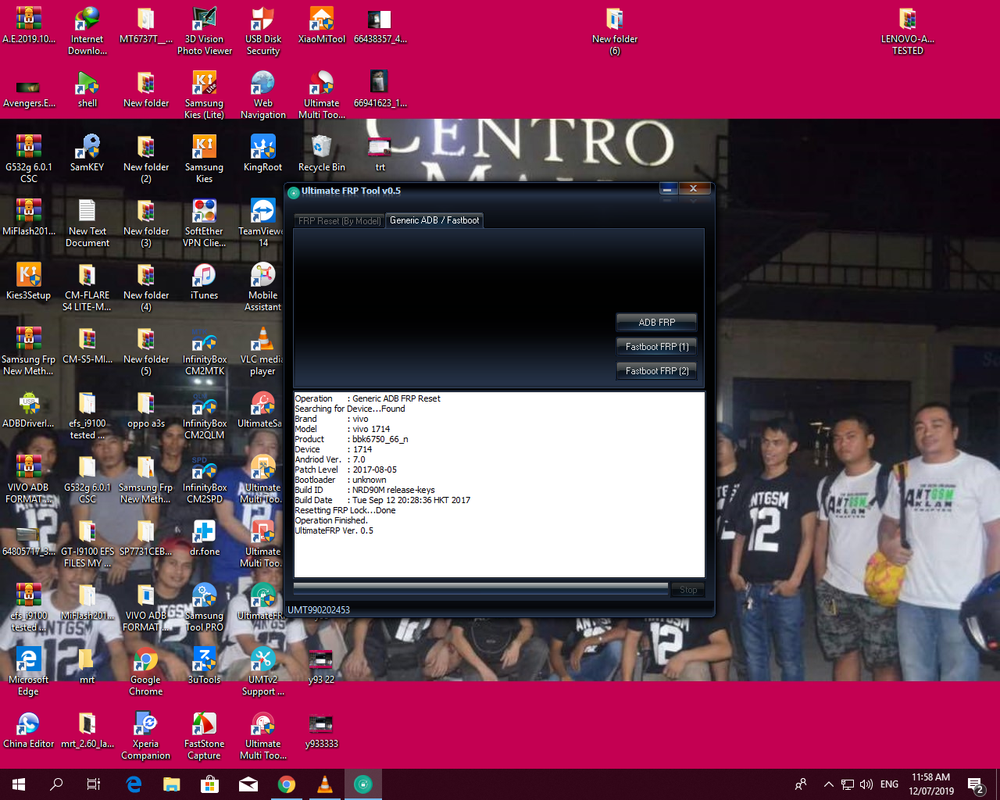Screen dimensions: 1000x800
Task: Open the Recycle Bin icon
Action: point(321,153)
